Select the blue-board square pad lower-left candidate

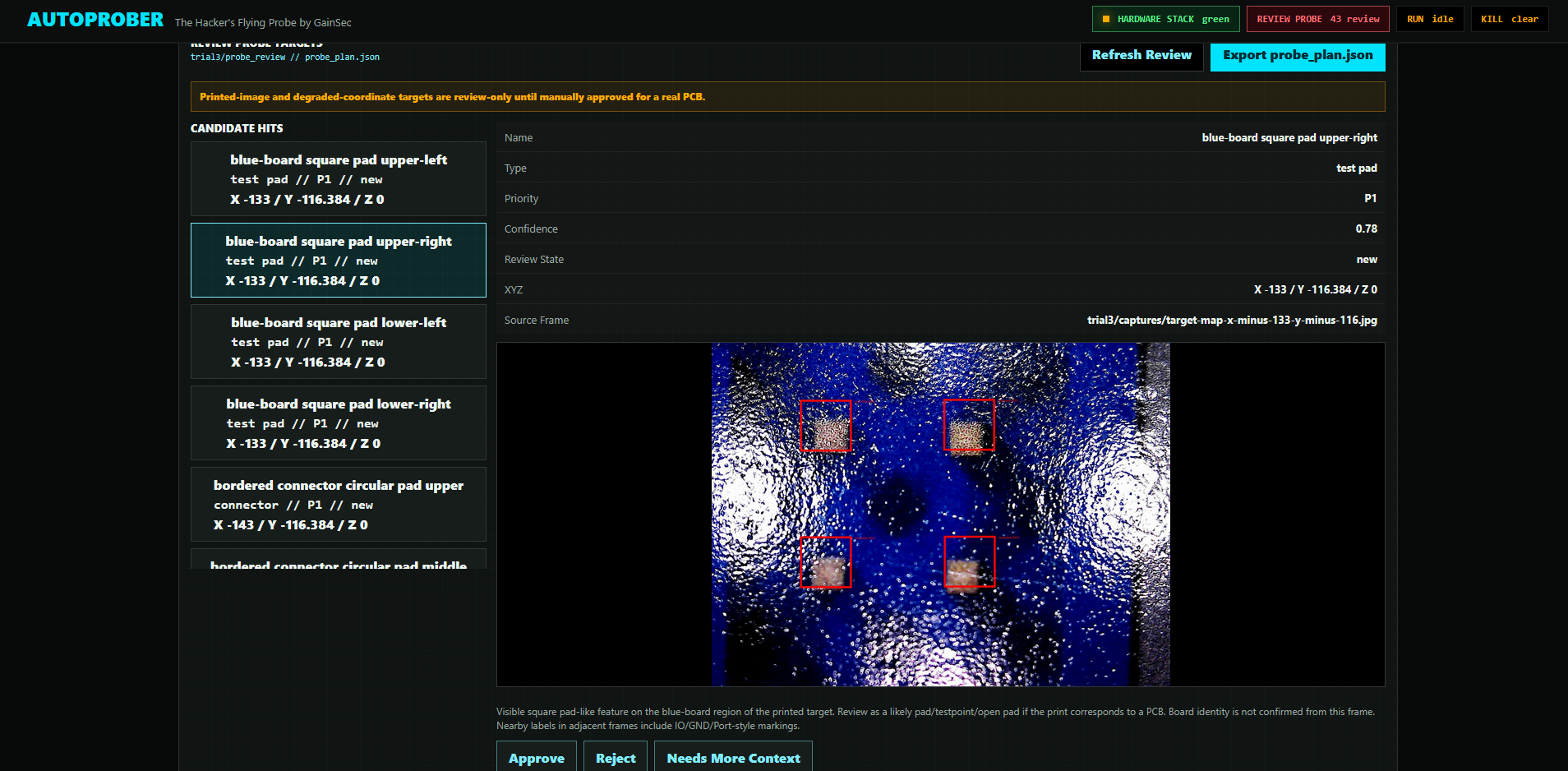pos(338,341)
